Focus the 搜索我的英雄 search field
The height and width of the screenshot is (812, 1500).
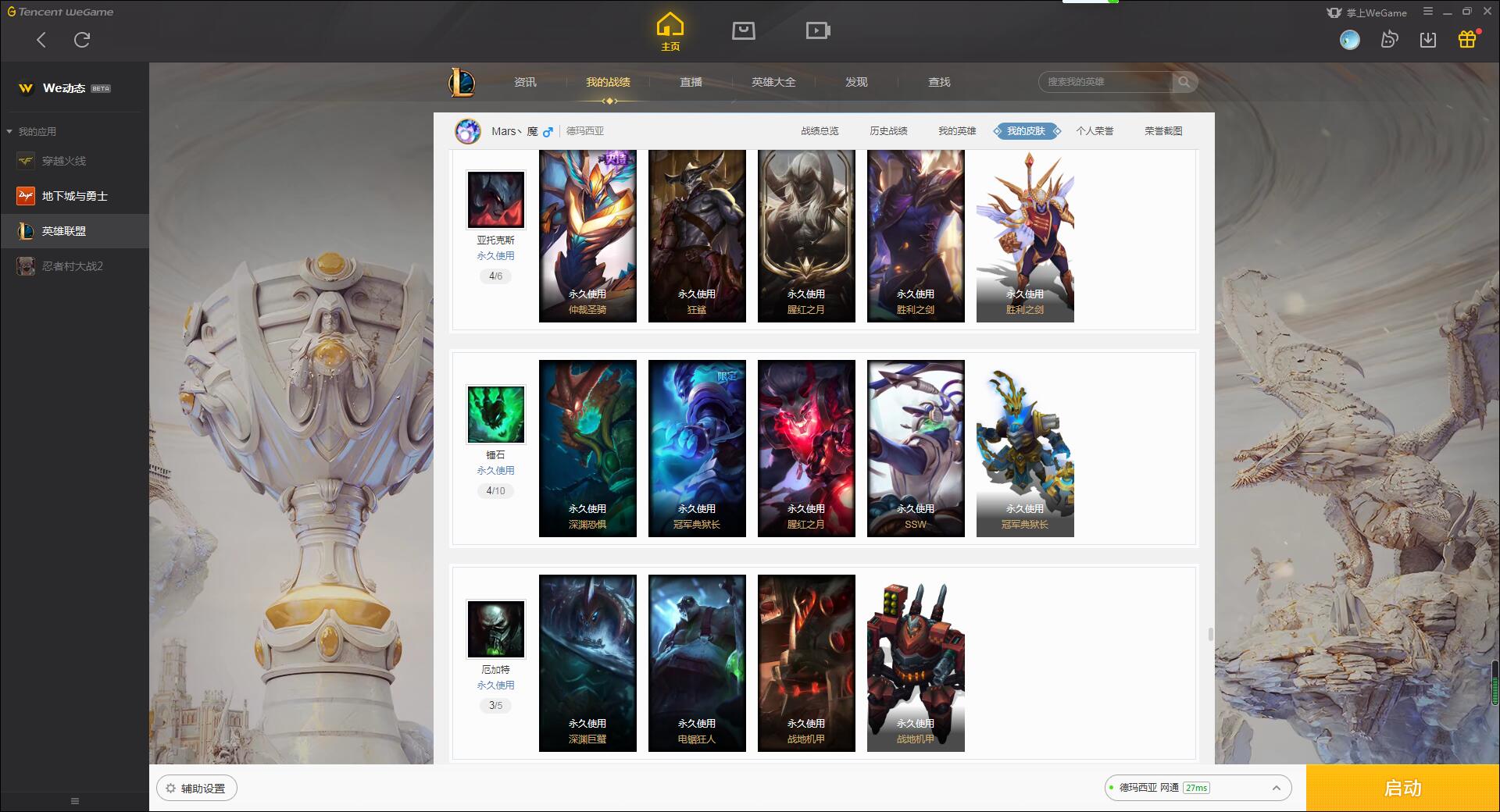pos(1105,82)
